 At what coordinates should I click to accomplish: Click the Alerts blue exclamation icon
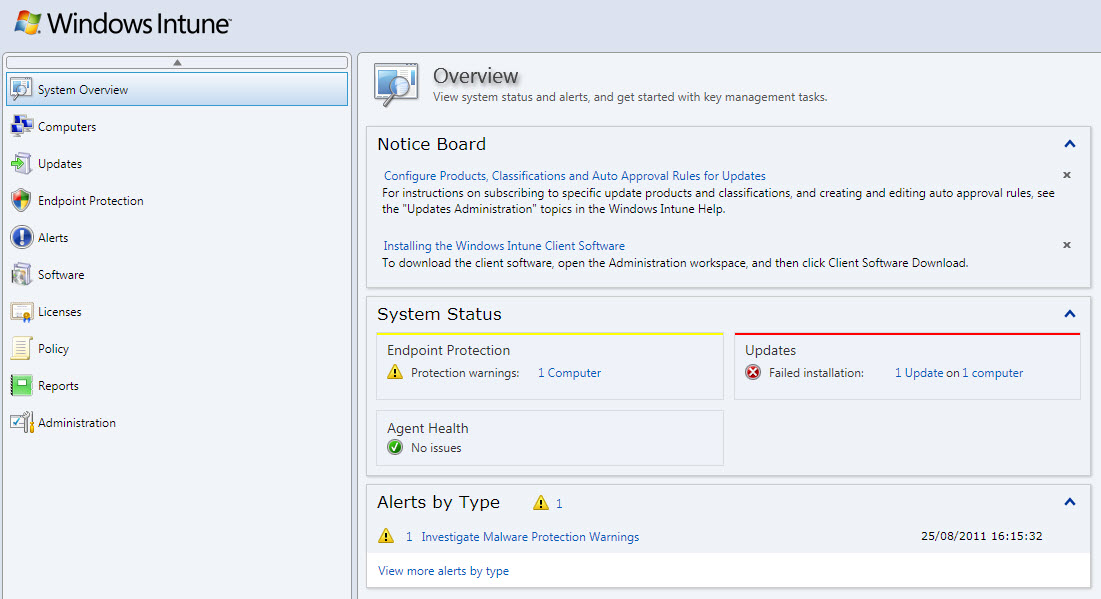21,237
